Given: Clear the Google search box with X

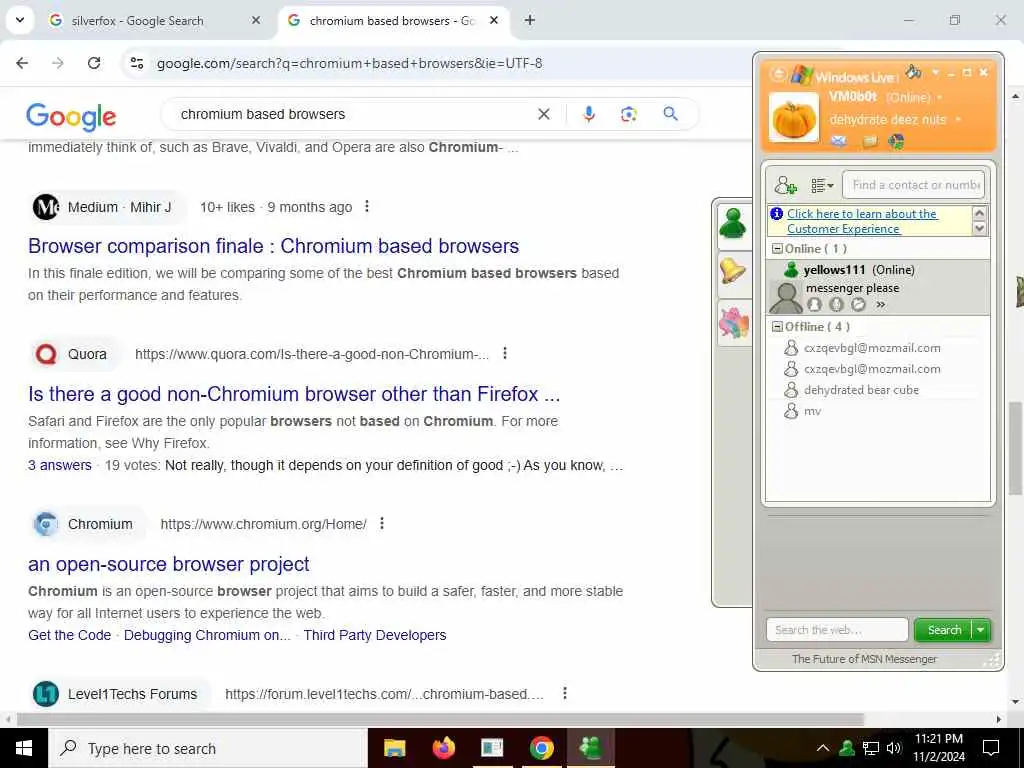Looking at the screenshot, I should [543, 114].
